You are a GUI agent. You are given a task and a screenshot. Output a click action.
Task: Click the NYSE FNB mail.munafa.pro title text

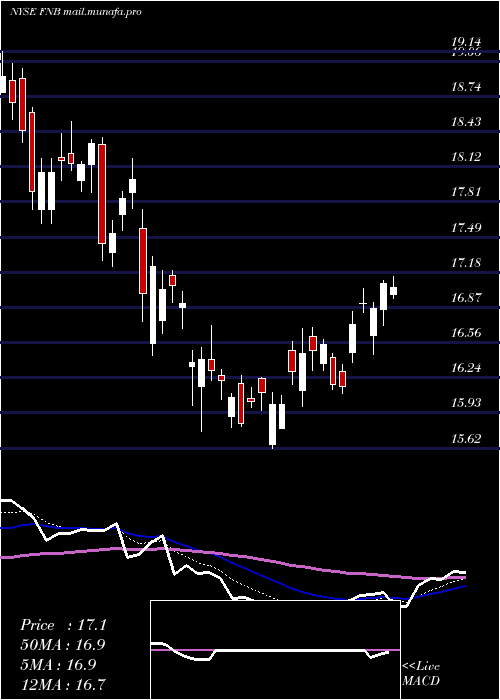point(75,12)
